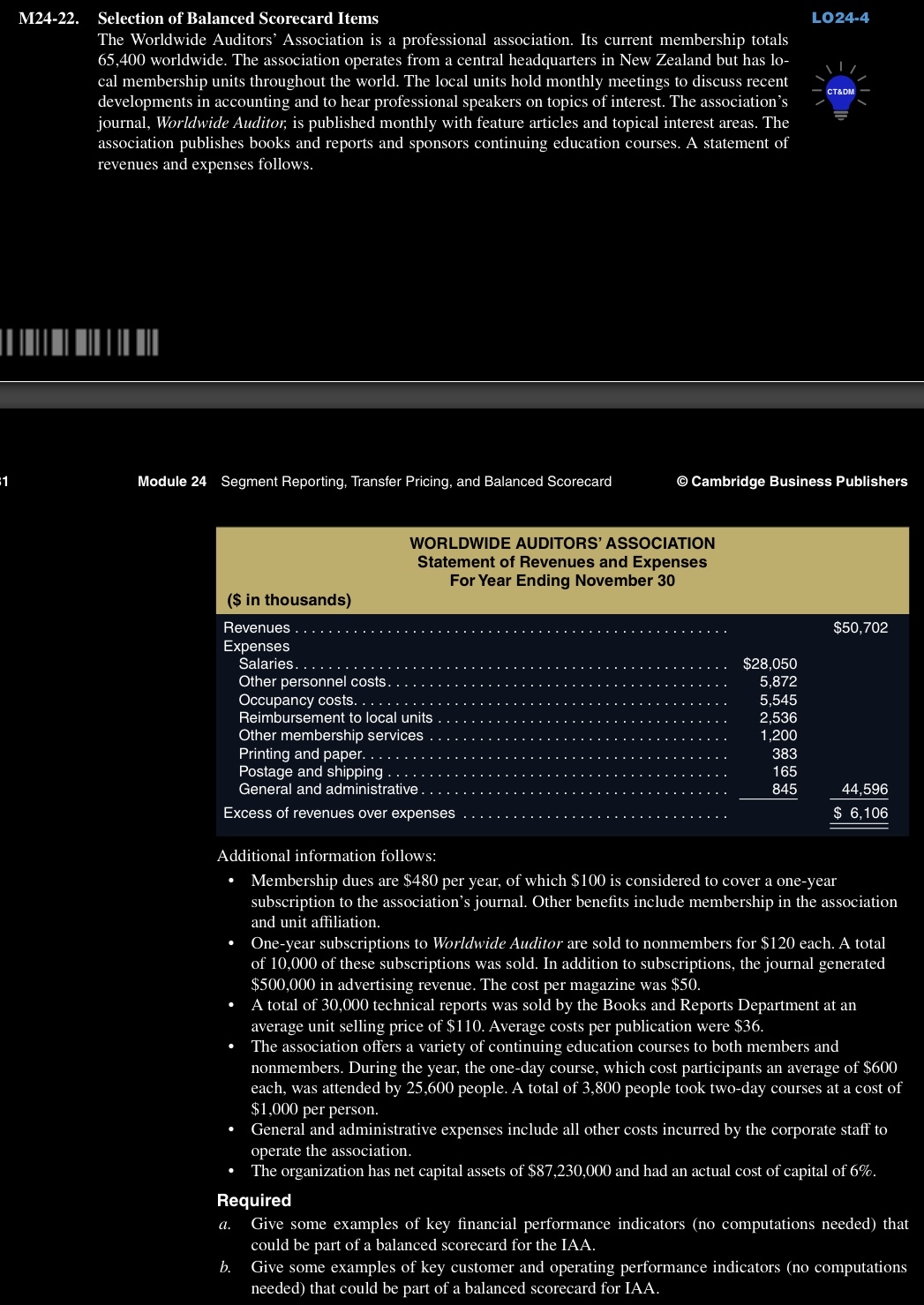Click the © Cambridge Business Publishers credit
Image resolution: width=924 pixels, height=1305 pixels.
pos(793,482)
